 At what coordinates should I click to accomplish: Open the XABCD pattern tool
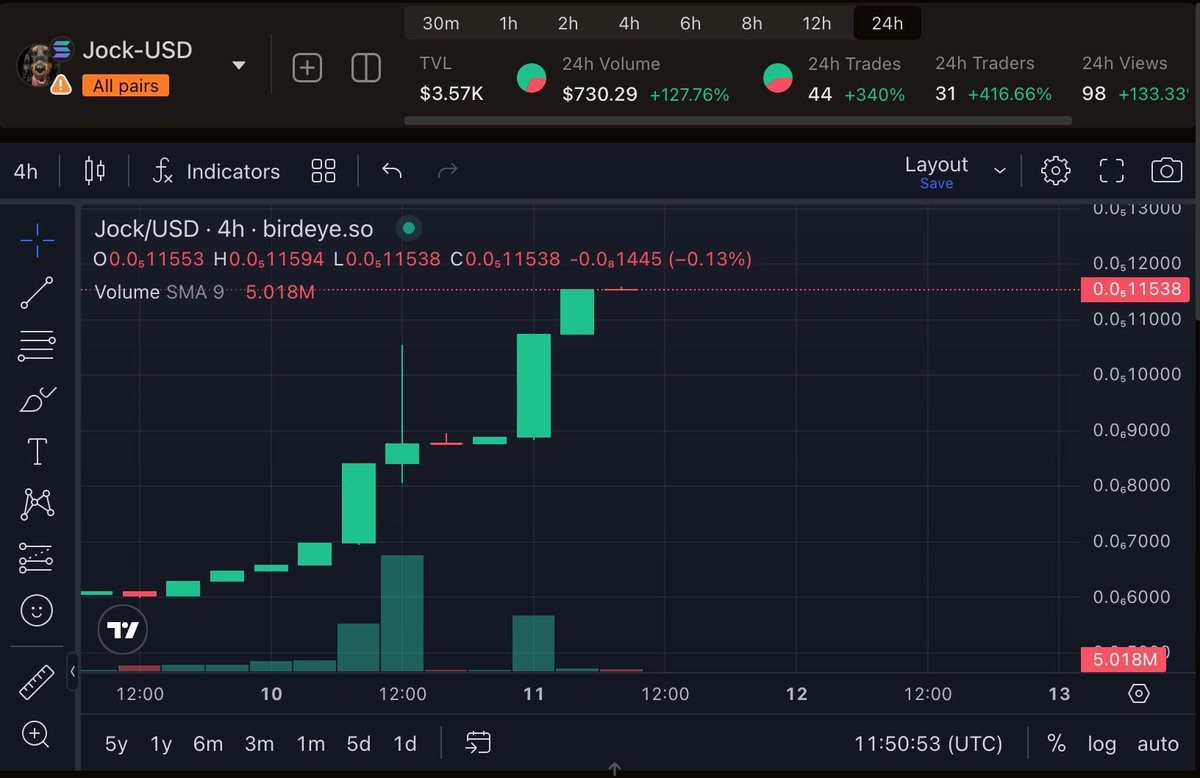36,504
